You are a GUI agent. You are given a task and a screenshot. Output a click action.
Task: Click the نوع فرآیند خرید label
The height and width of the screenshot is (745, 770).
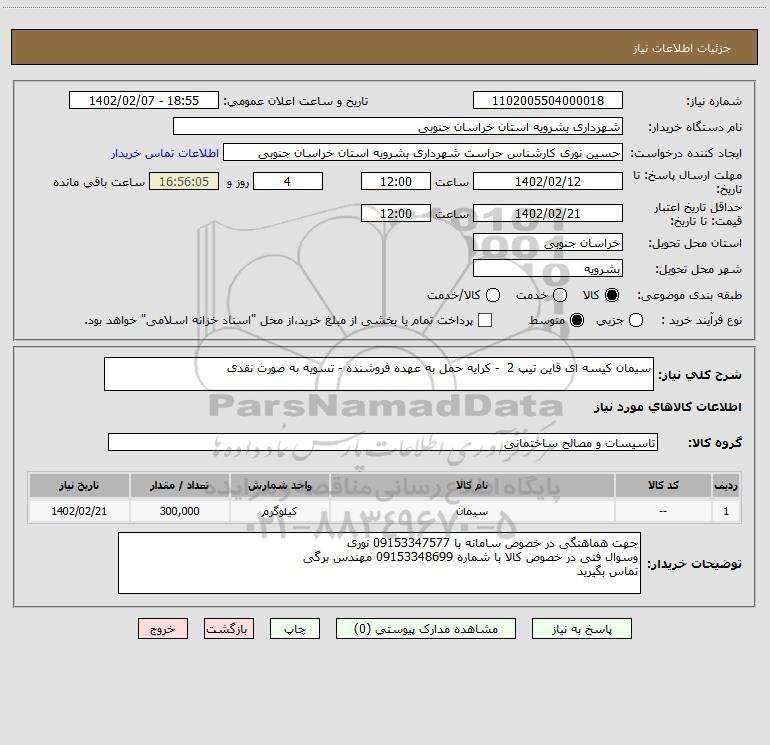[x=701, y=321]
